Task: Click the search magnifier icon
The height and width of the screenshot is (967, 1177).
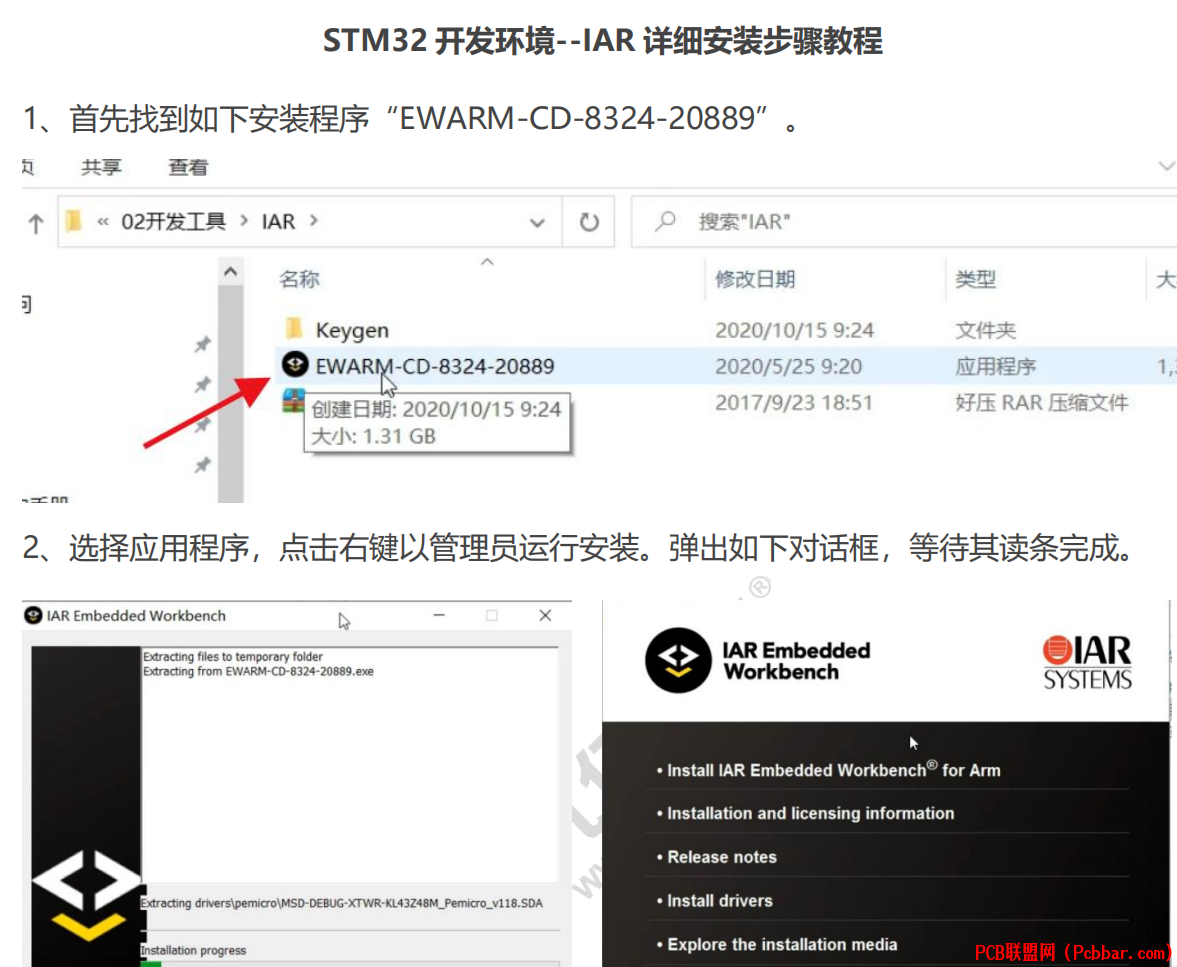Action: 664,221
